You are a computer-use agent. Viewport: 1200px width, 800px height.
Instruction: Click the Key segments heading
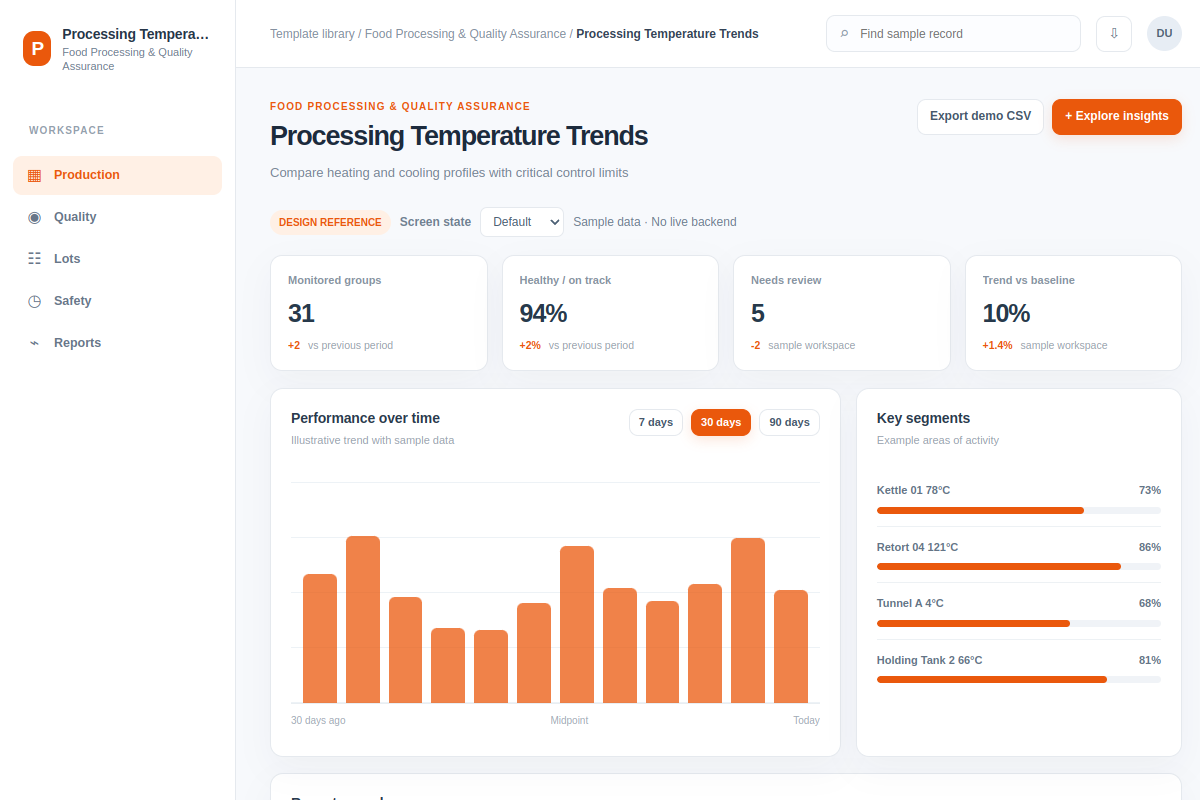[923, 418]
